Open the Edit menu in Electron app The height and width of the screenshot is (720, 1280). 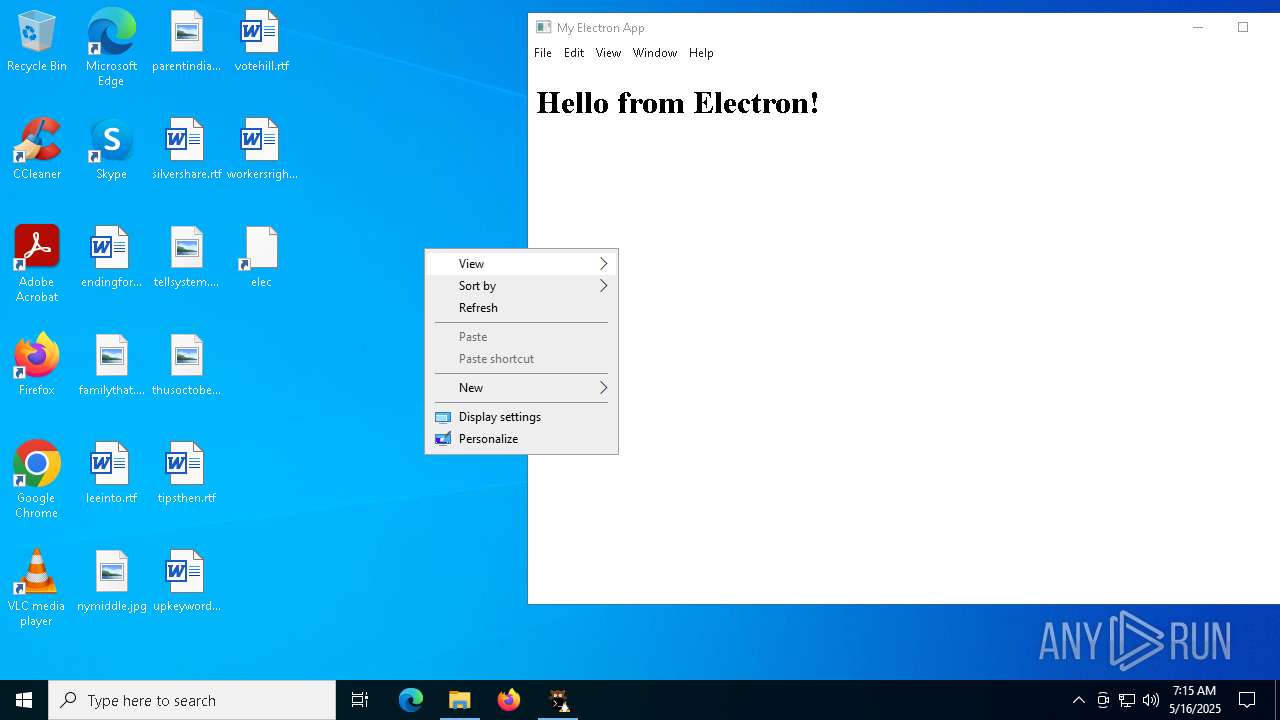click(x=574, y=53)
